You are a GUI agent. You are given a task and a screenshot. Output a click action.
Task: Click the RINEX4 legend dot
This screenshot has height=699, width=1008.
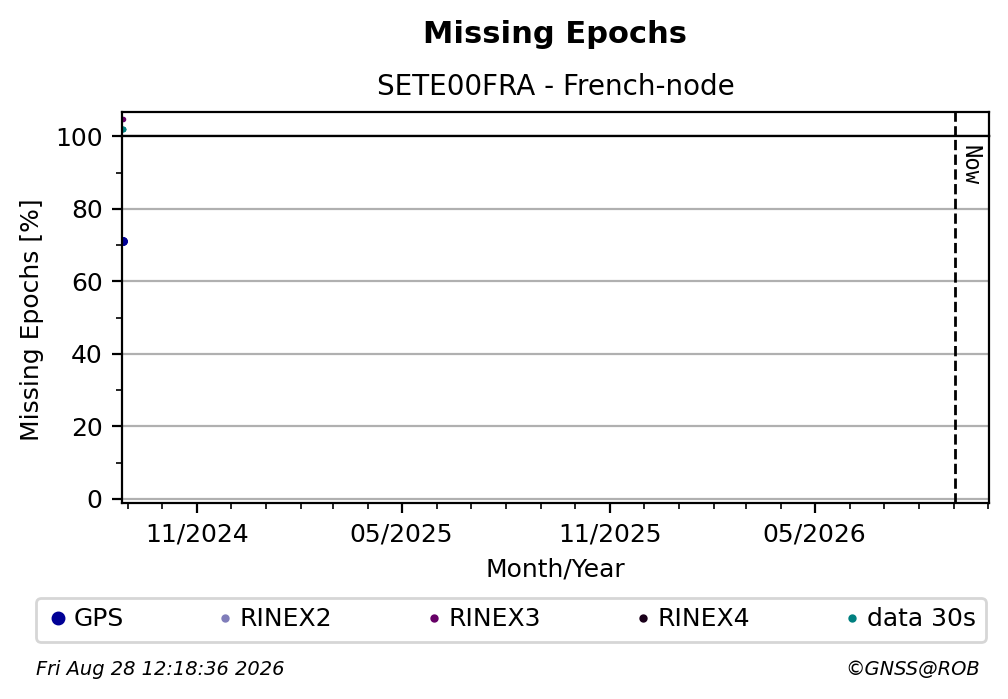click(x=644, y=619)
